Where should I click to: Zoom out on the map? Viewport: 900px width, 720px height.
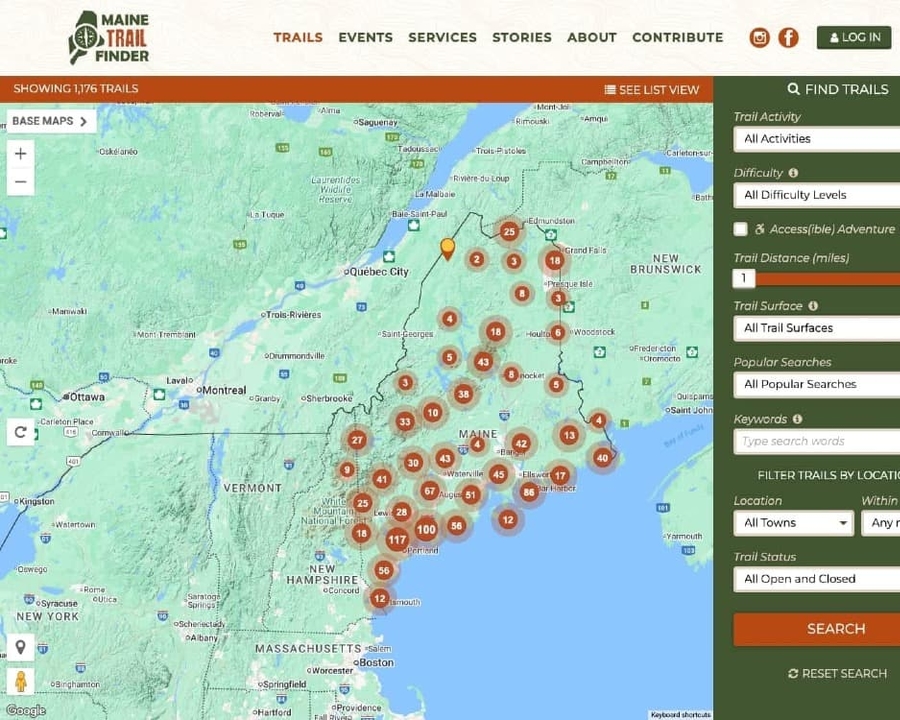(20, 182)
